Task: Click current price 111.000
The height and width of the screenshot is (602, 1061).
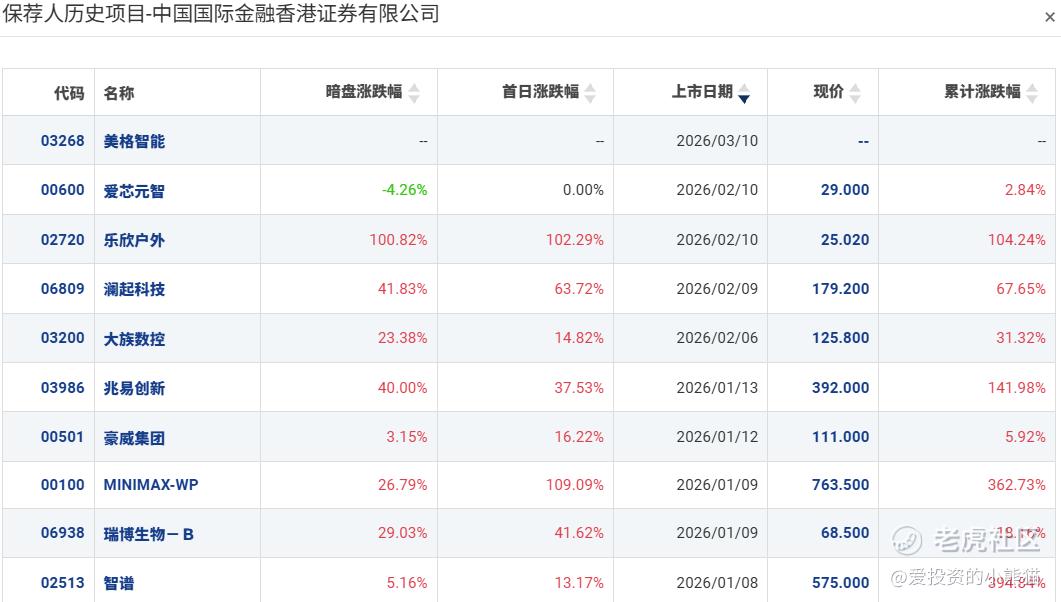Action: [841, 437]
